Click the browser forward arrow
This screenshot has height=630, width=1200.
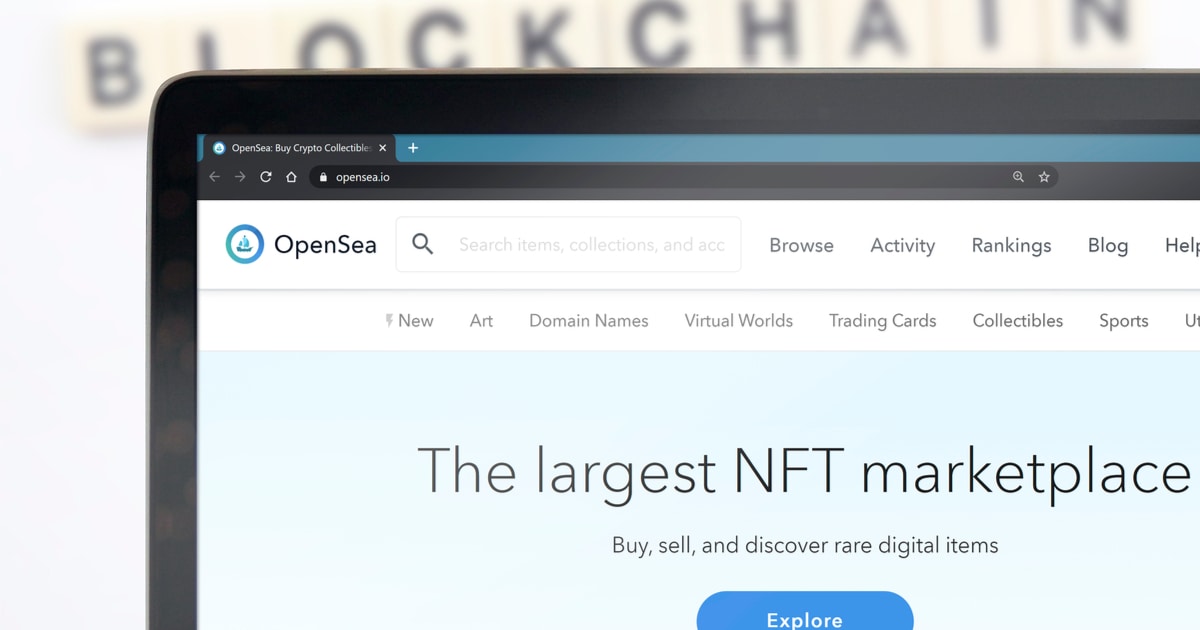tap(240, 177)
